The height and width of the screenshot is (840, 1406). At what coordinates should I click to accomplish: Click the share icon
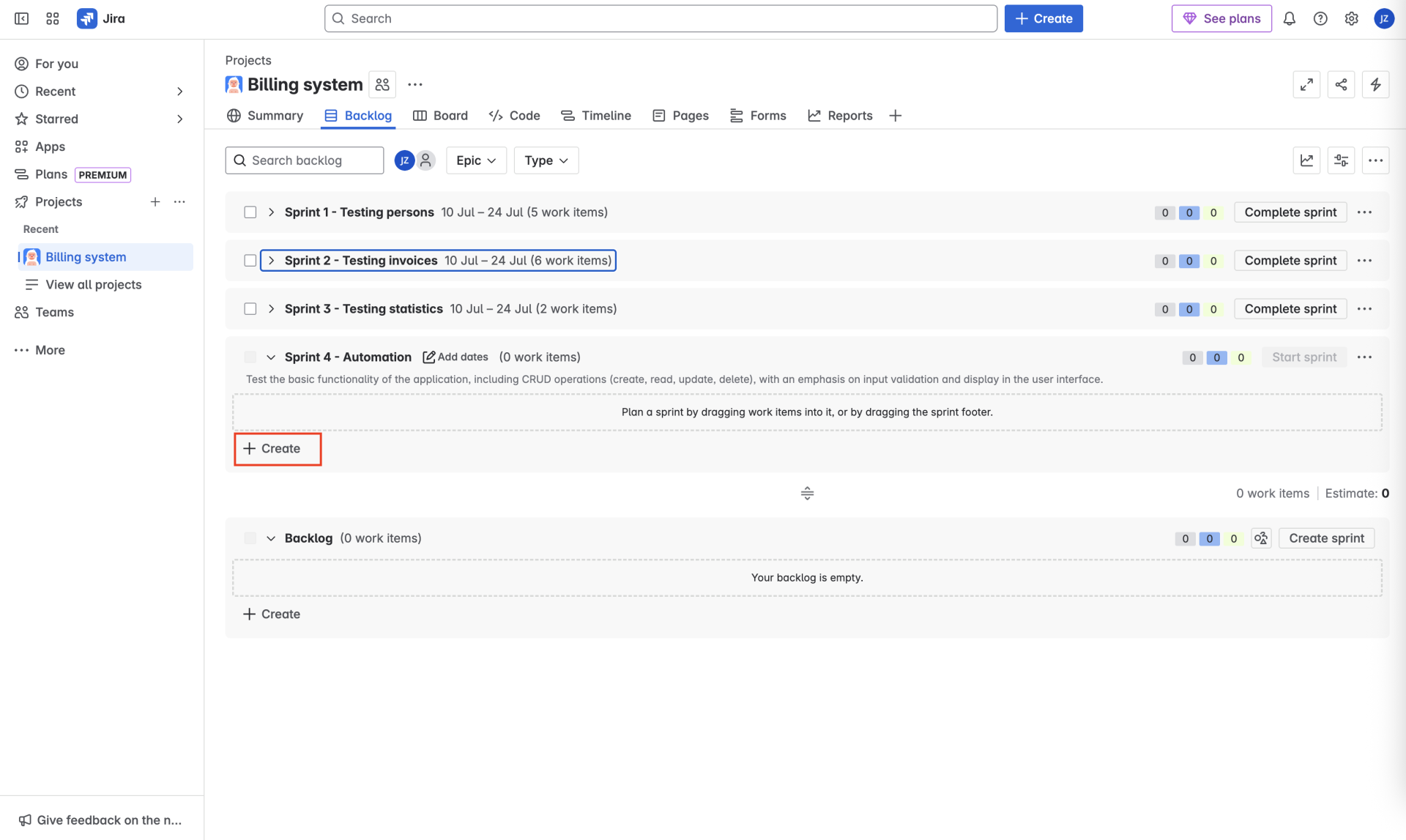tap(1340, 85)
